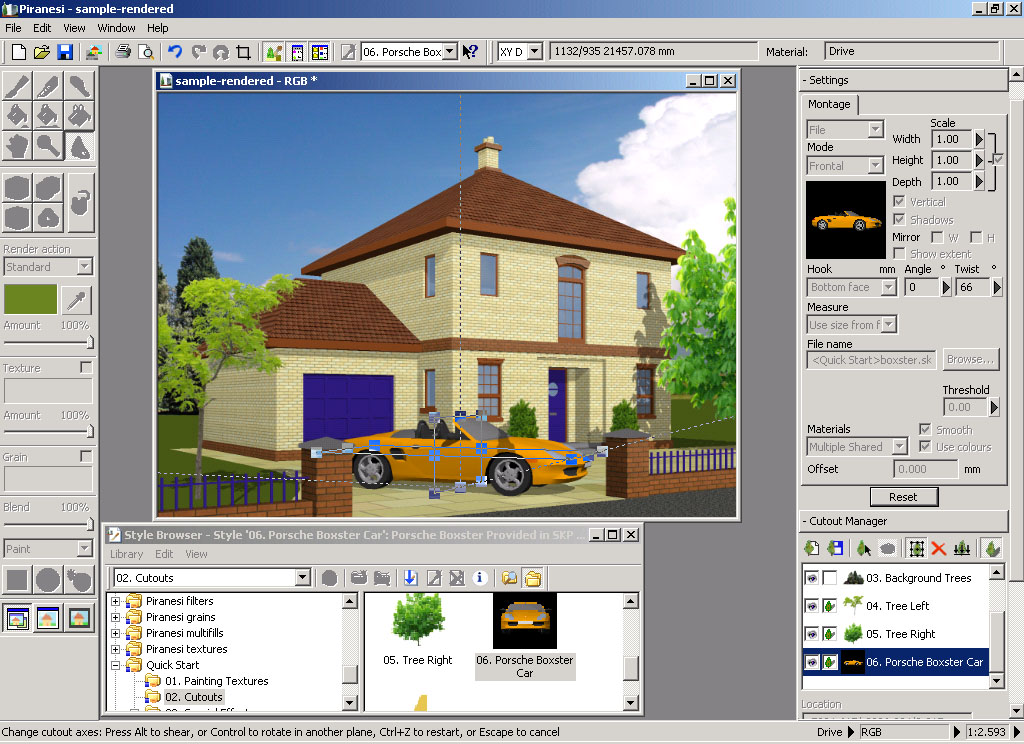Click the Browse... button
The image size is (1024, 744).
pos(970,359)
